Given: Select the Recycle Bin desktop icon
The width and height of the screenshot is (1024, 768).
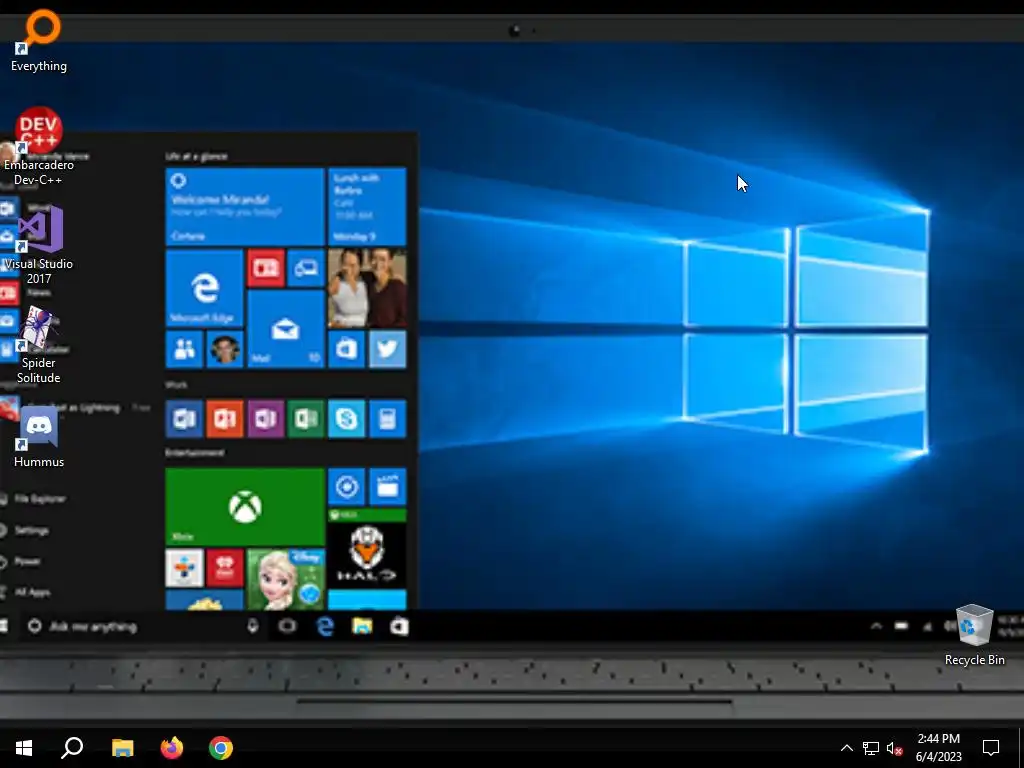Looking at the screenshot, I should (x=974, y=635).
